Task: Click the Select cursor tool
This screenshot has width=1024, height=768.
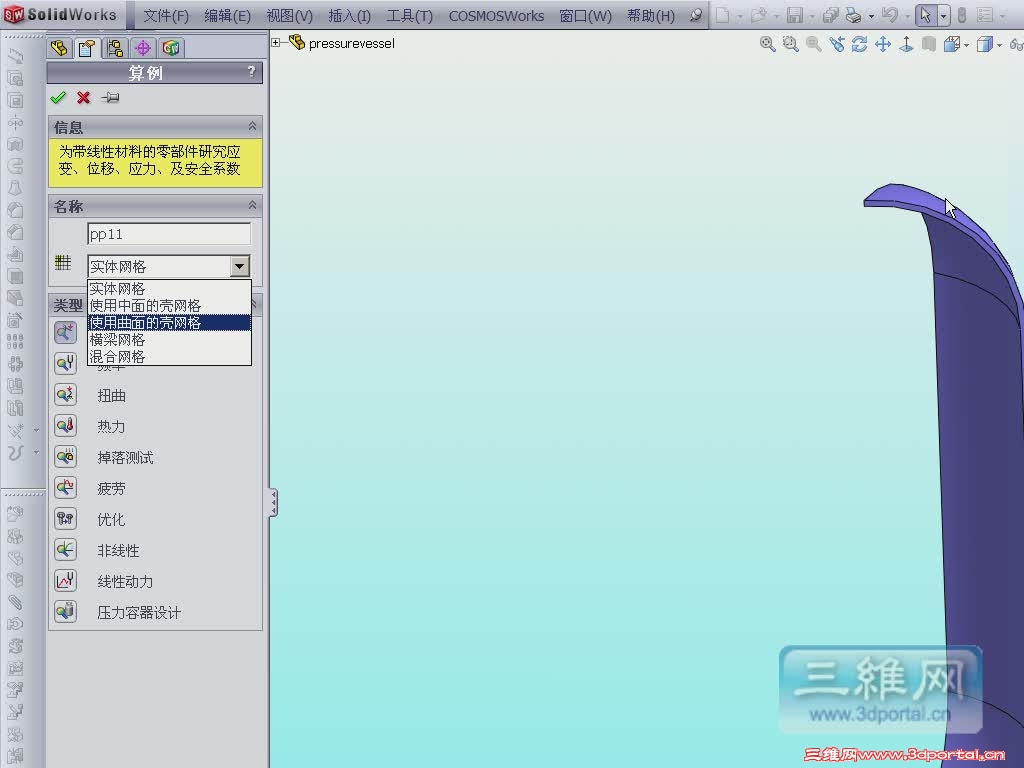Action: pos(925,15)
